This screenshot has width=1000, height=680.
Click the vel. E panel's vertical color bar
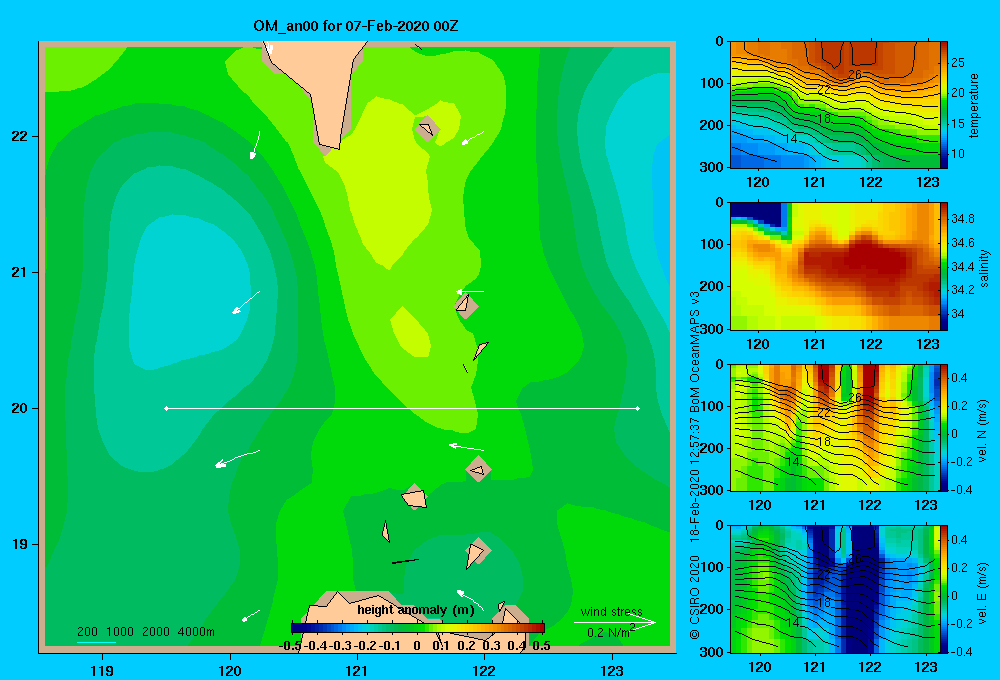[944, 589]
